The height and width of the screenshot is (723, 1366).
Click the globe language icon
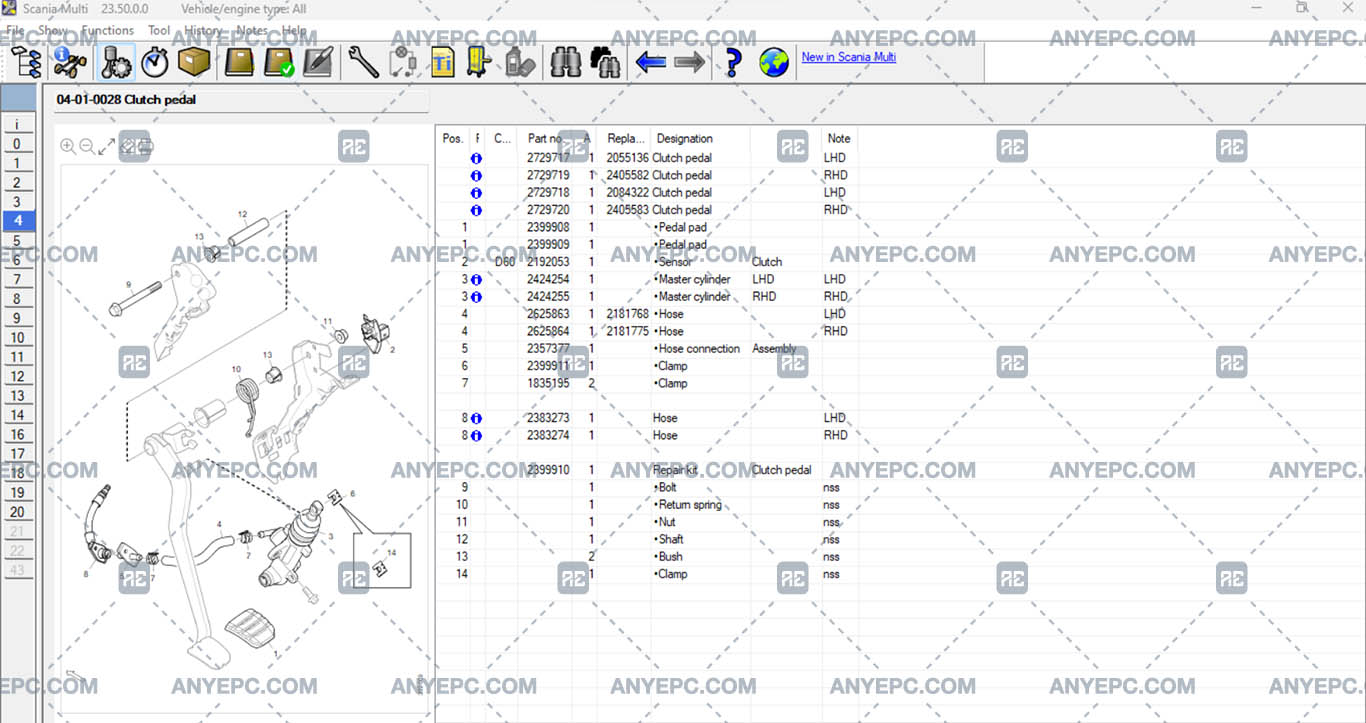tap(774, 62)
